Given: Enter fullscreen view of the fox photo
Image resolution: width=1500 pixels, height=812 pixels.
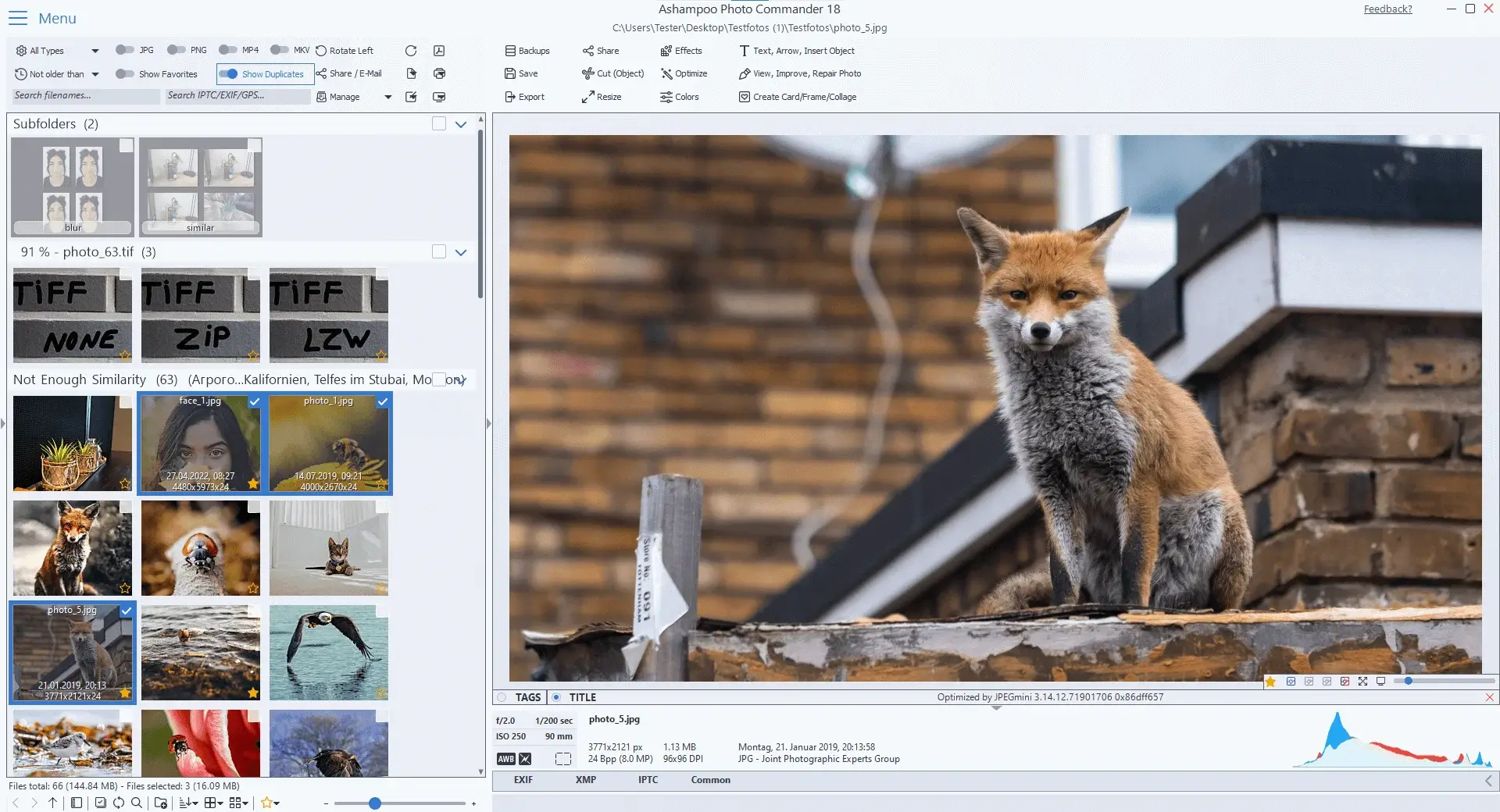Looking at the screenshot, I should tap(1363, 681).
